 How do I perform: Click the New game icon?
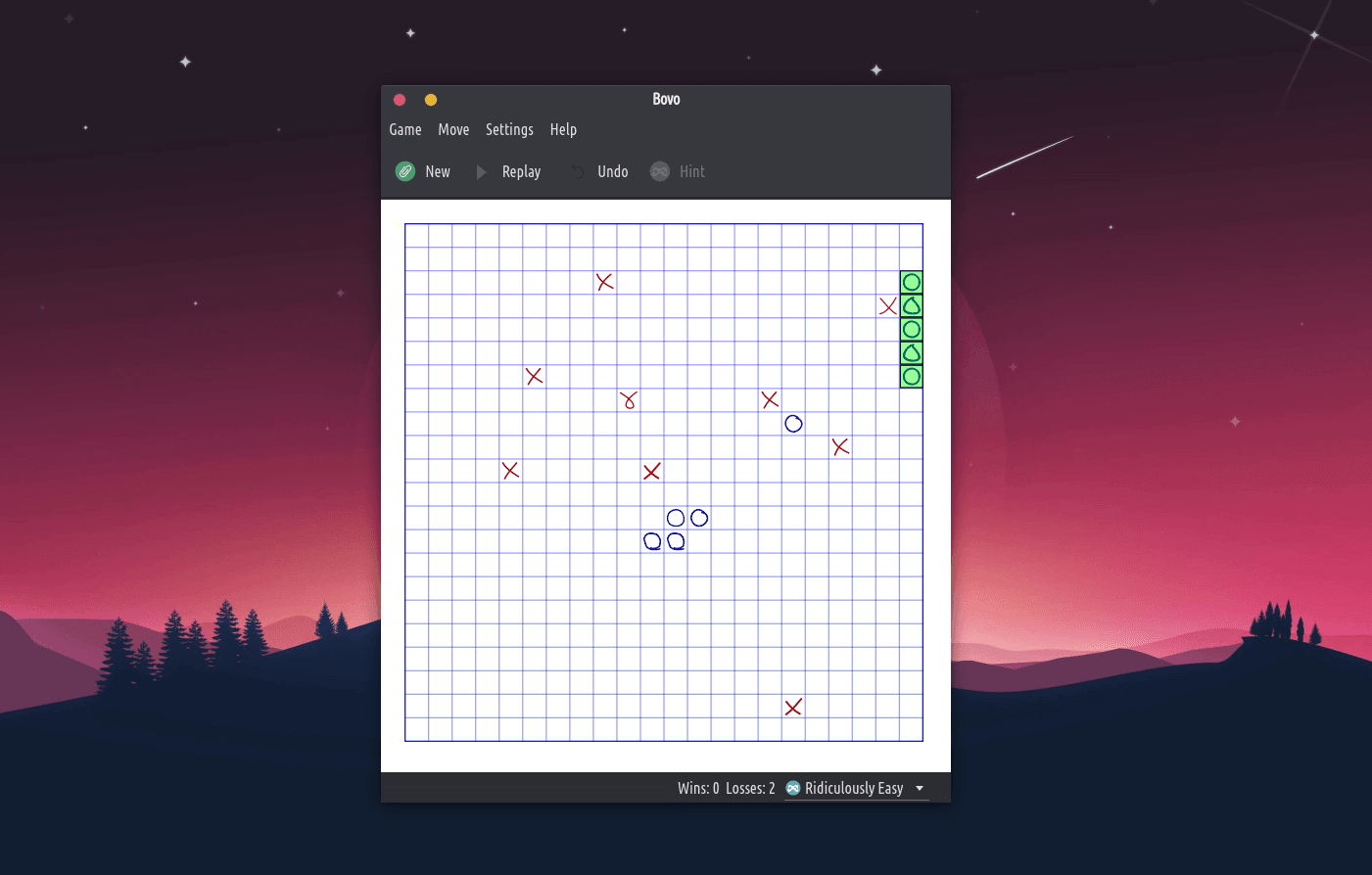coord(405,171)
